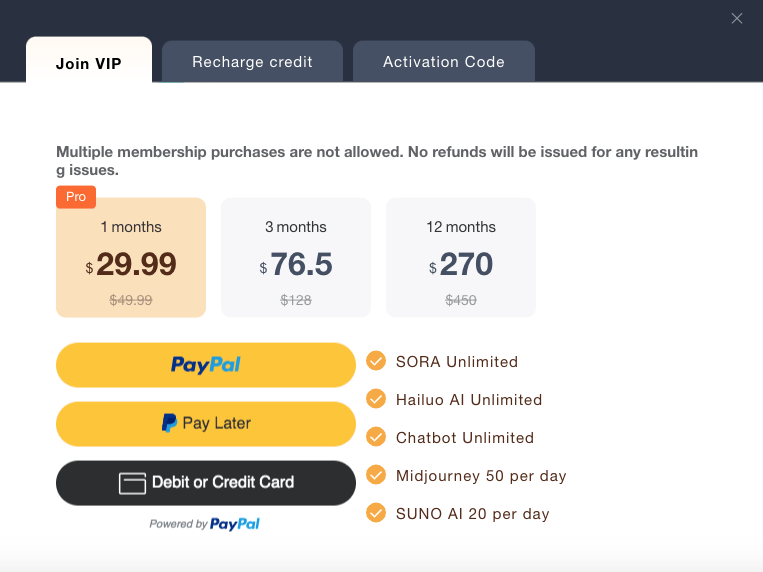Click the struck-through $450 original price
763x572 pixels.
click(461, 300)
